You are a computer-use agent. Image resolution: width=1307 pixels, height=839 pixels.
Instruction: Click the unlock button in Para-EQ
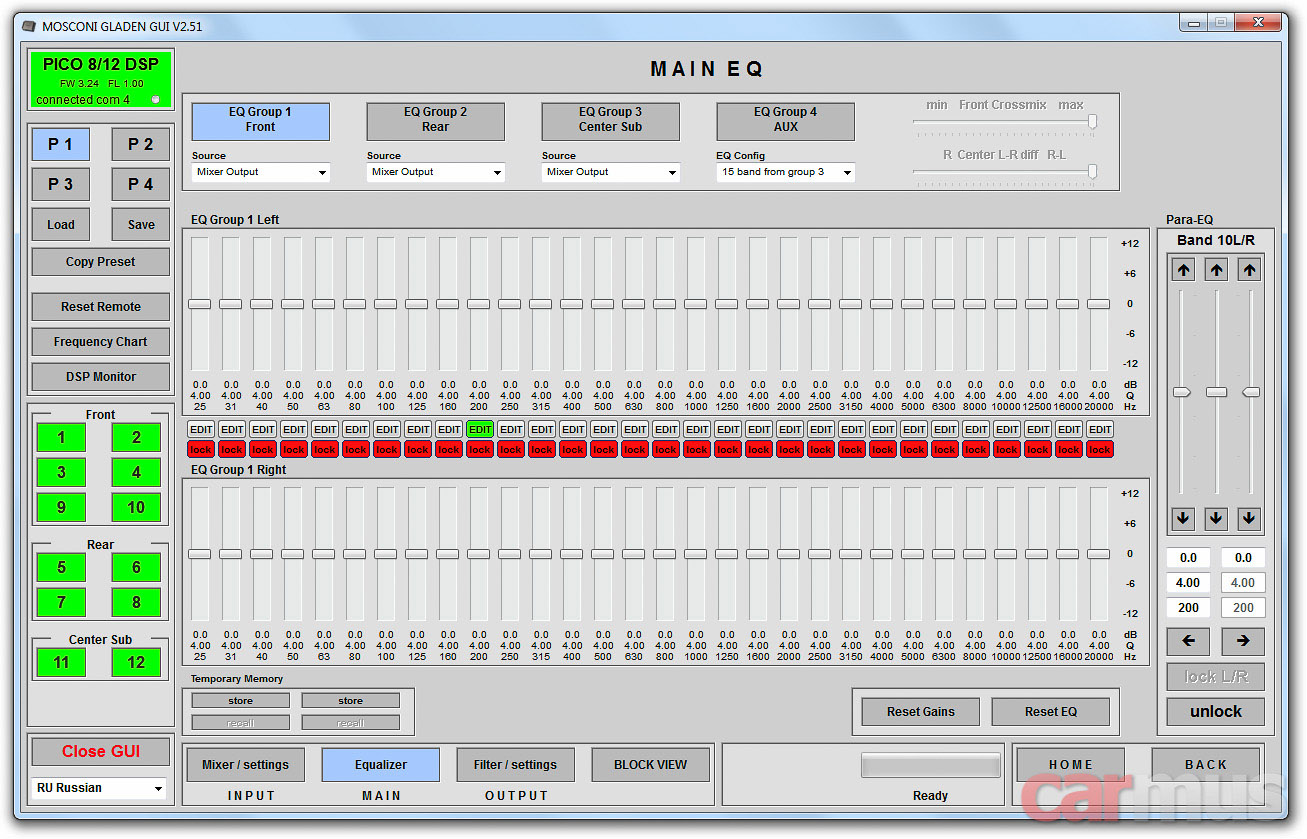1216,712
